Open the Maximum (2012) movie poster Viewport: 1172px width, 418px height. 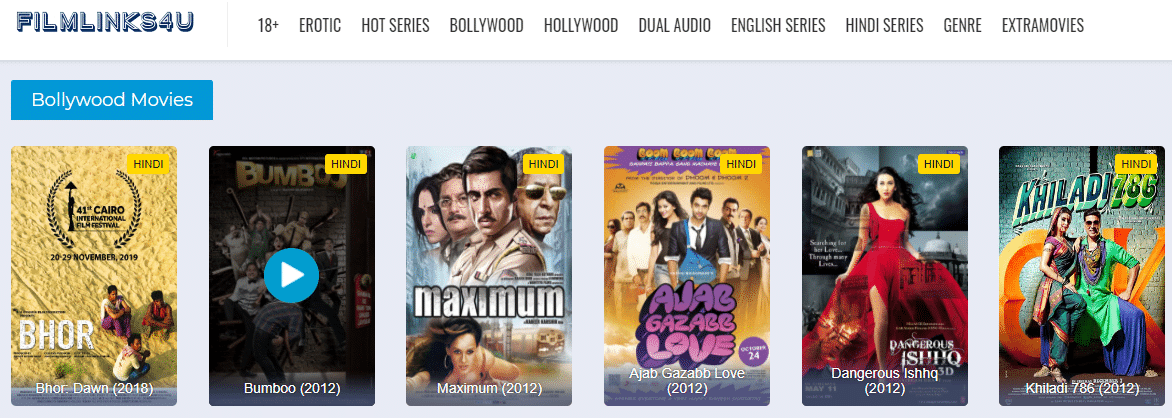(489, 276)
